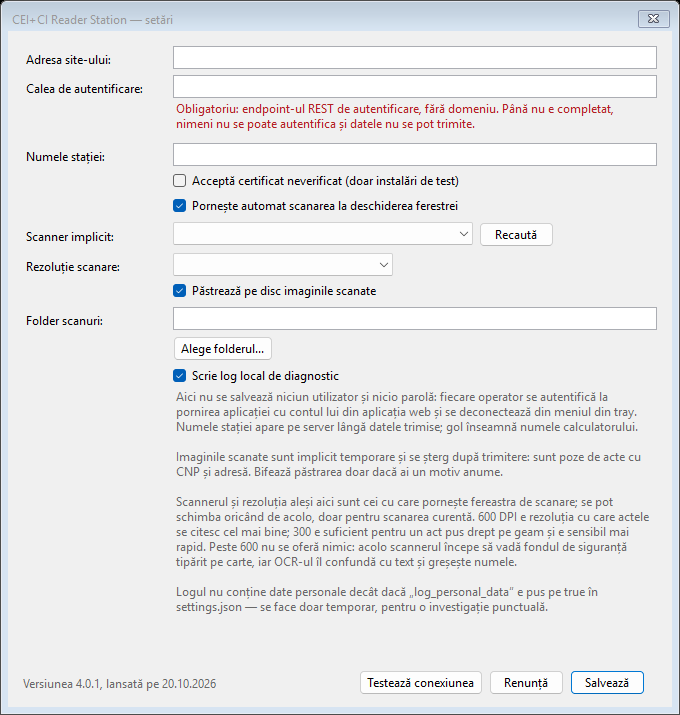
Task: Click the red Obligatoriu warning text
Action: coord(395,116)
